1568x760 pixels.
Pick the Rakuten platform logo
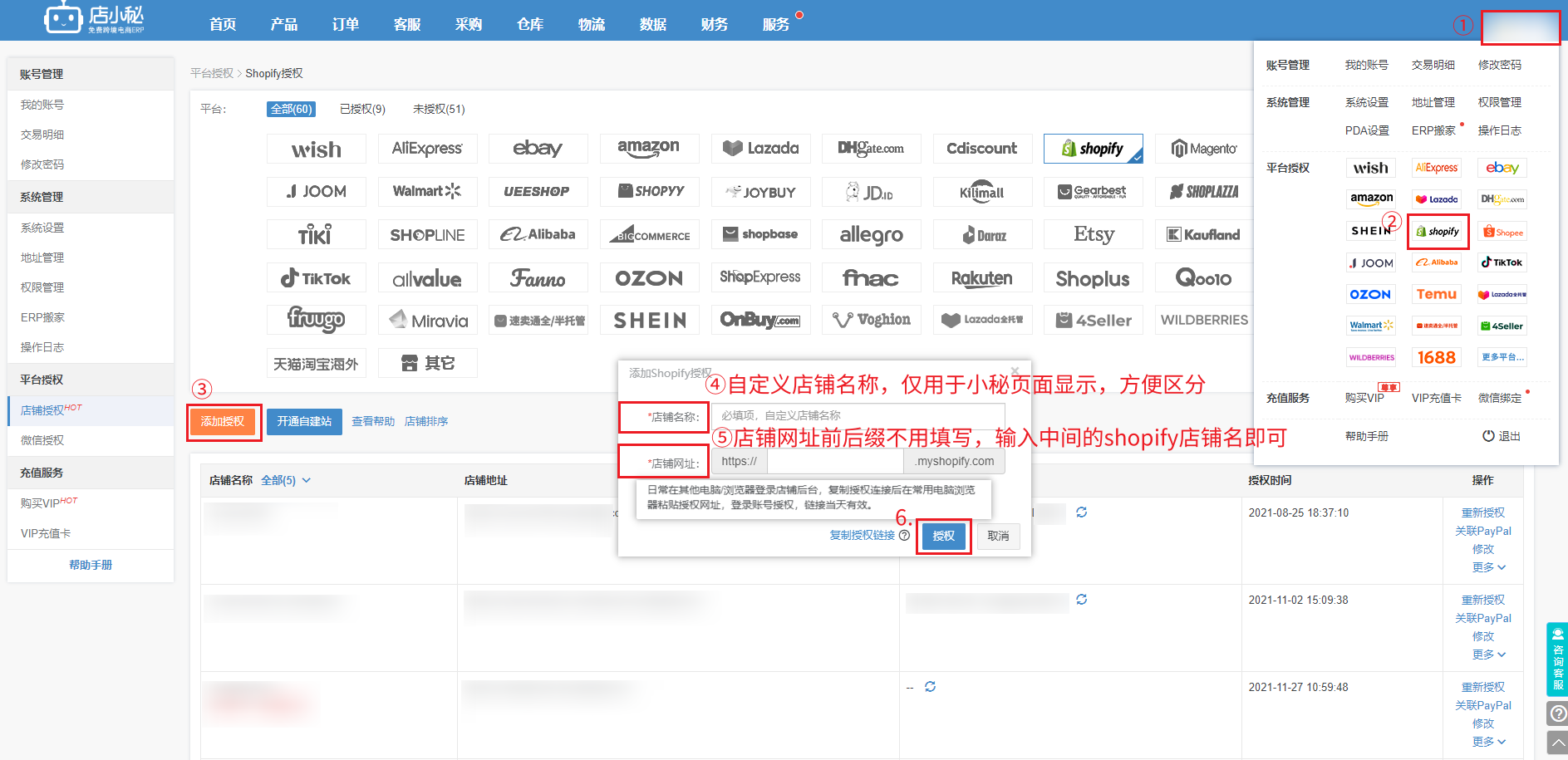(982, 278)
